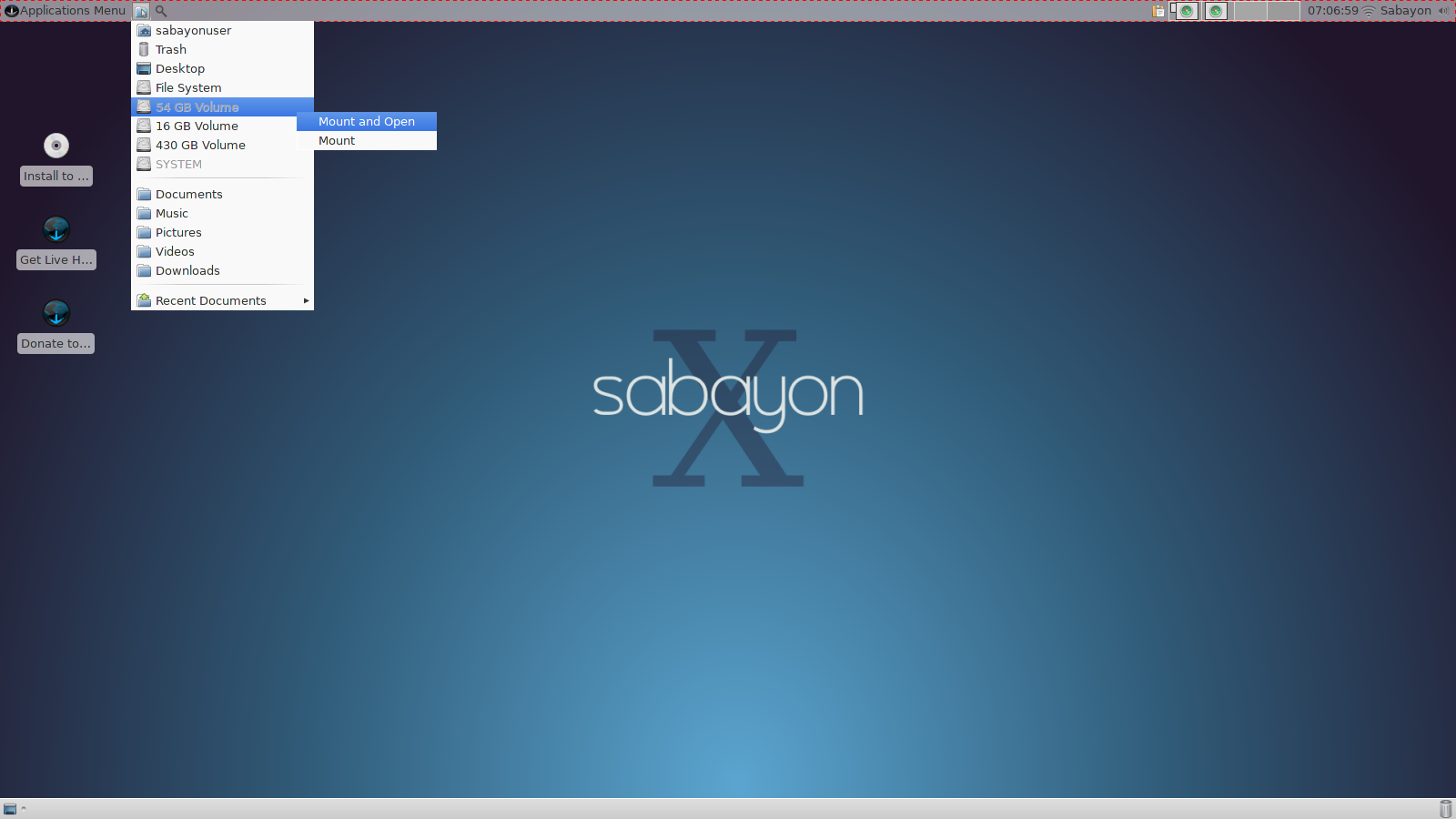Open the Wi-Fi network indicator
The width and height of the screenshot is (1456, 819).
click(1368, 11)
